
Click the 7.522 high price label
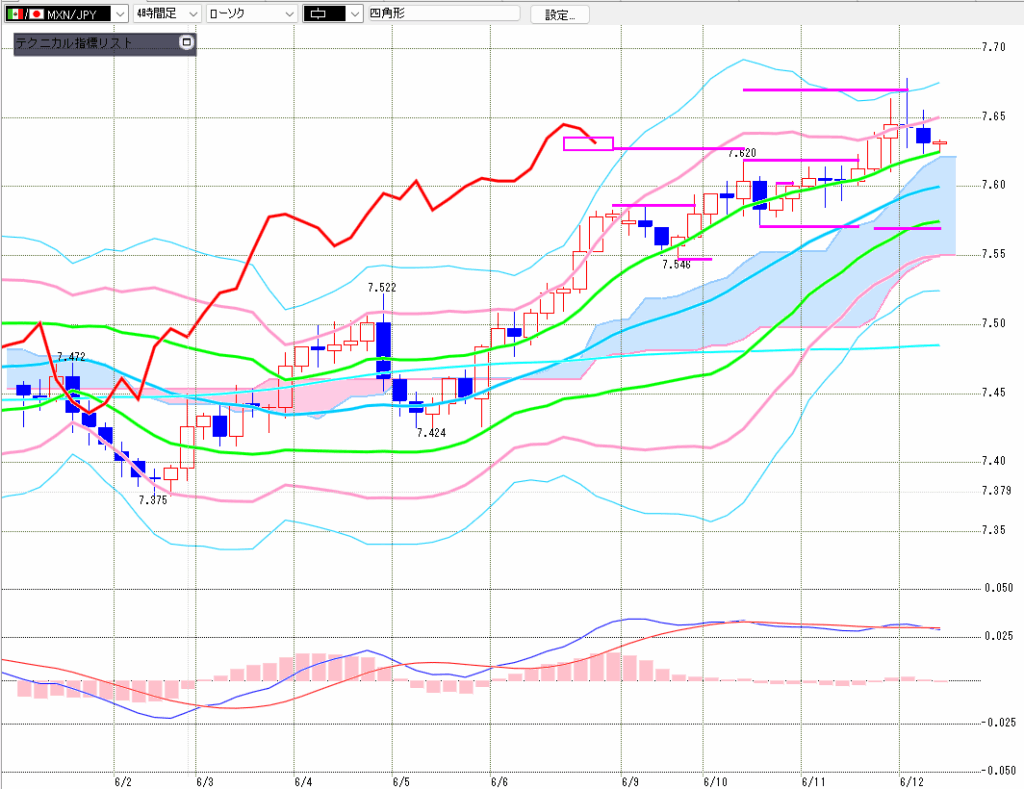point(382,287)
